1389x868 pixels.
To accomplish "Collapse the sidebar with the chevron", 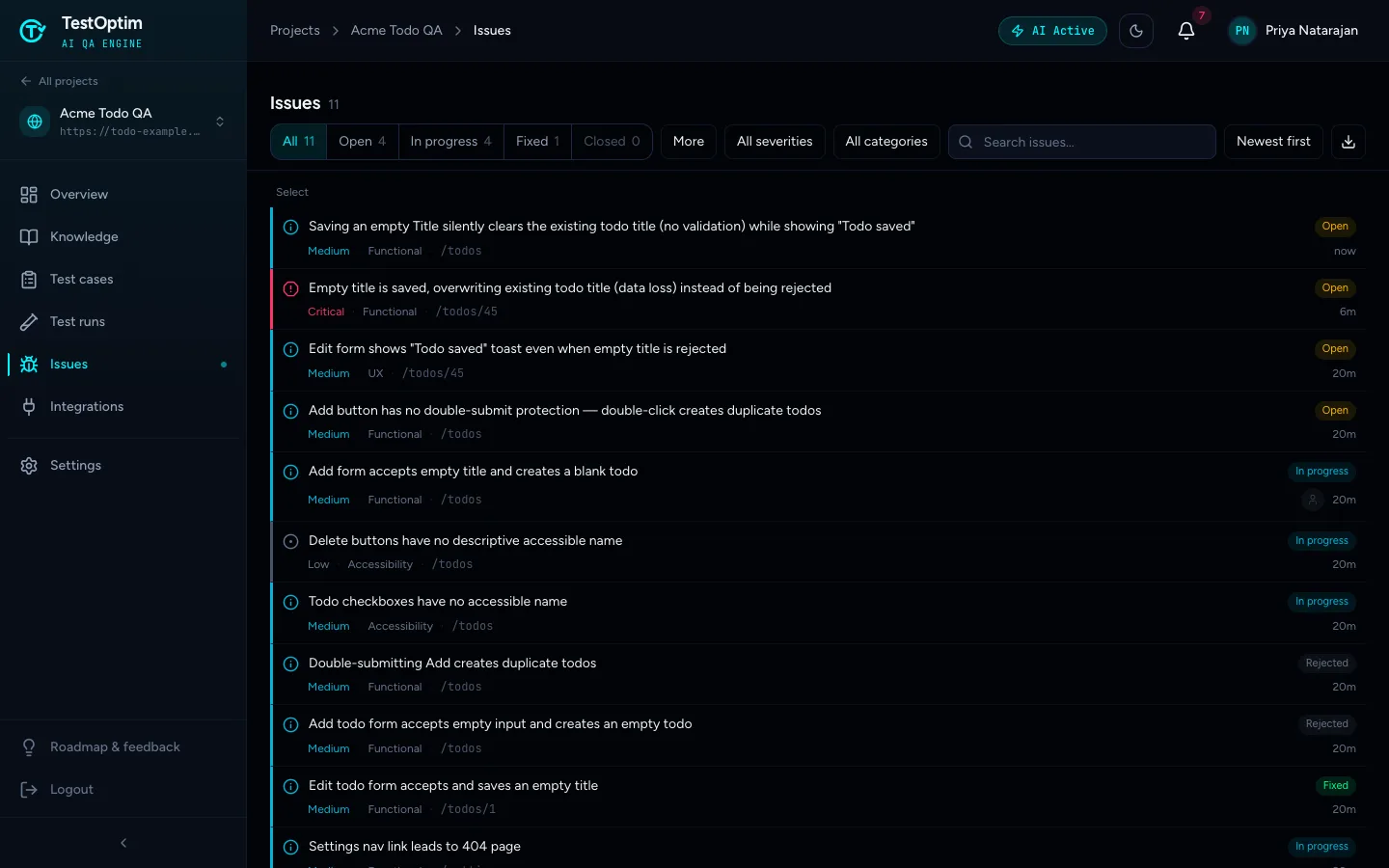I will point(123,843).
